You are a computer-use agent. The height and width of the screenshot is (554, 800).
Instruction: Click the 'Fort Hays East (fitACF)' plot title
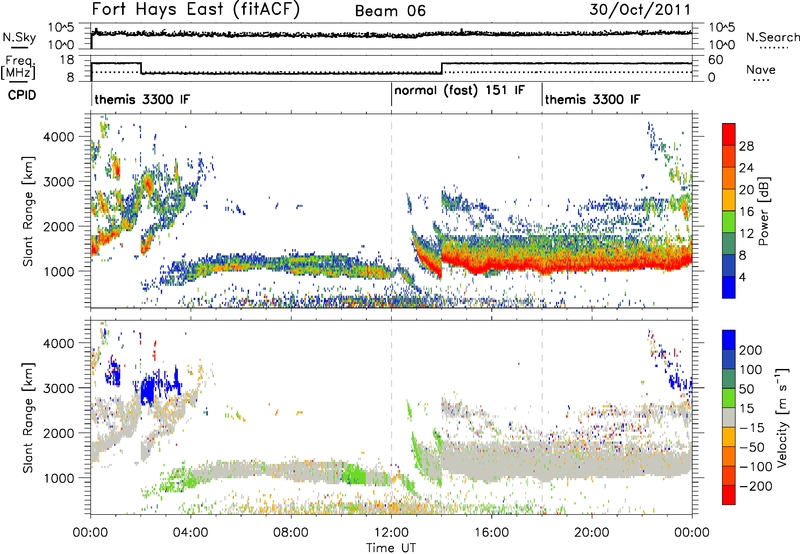[195, 9]
